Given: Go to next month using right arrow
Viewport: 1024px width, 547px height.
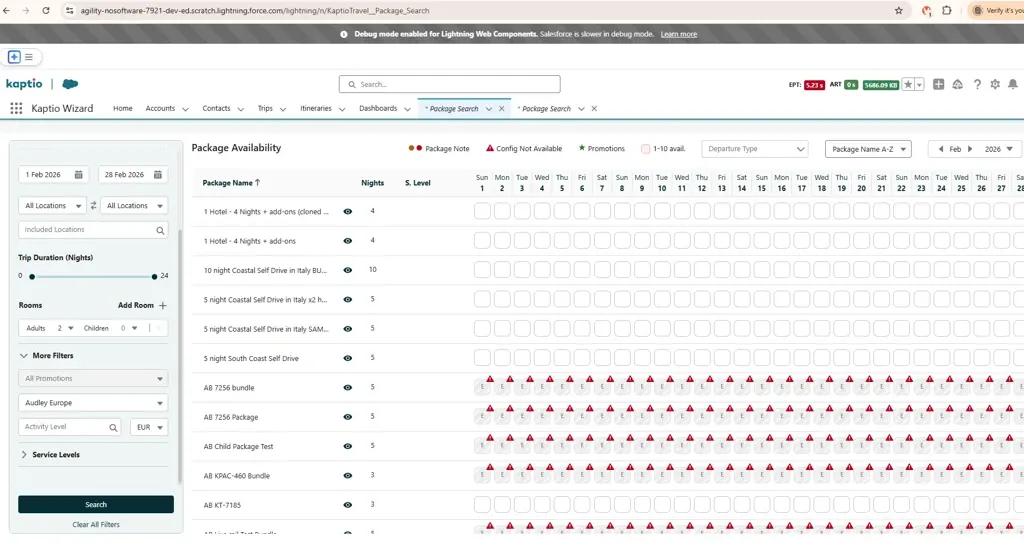Looking at the screenshot, I should (969, 149).
